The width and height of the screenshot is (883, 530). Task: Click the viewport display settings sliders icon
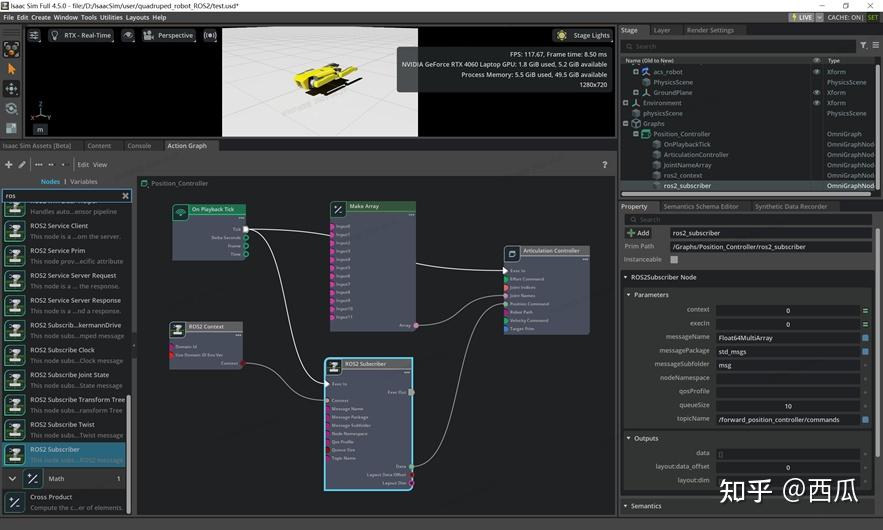point(33,35)
